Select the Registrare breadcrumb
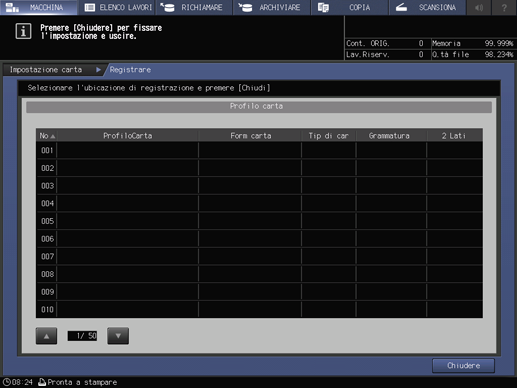This screenshot has height=388, width=517. click(130, 70)
